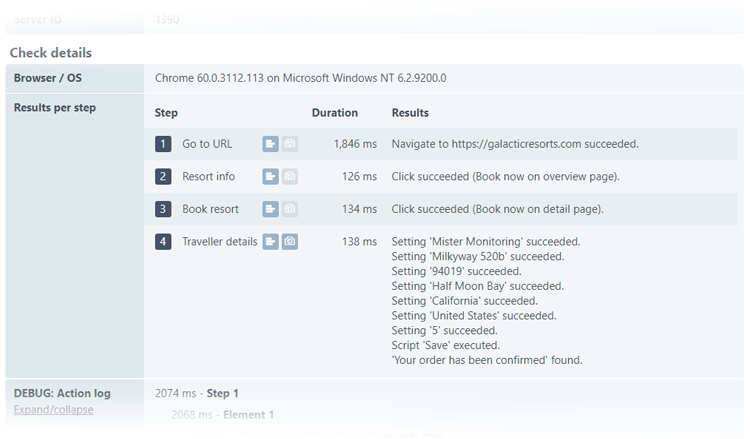Screen dimensions: 750x439
Task: Click "Script 'Save' executed" line
Action: click(446, 345)
